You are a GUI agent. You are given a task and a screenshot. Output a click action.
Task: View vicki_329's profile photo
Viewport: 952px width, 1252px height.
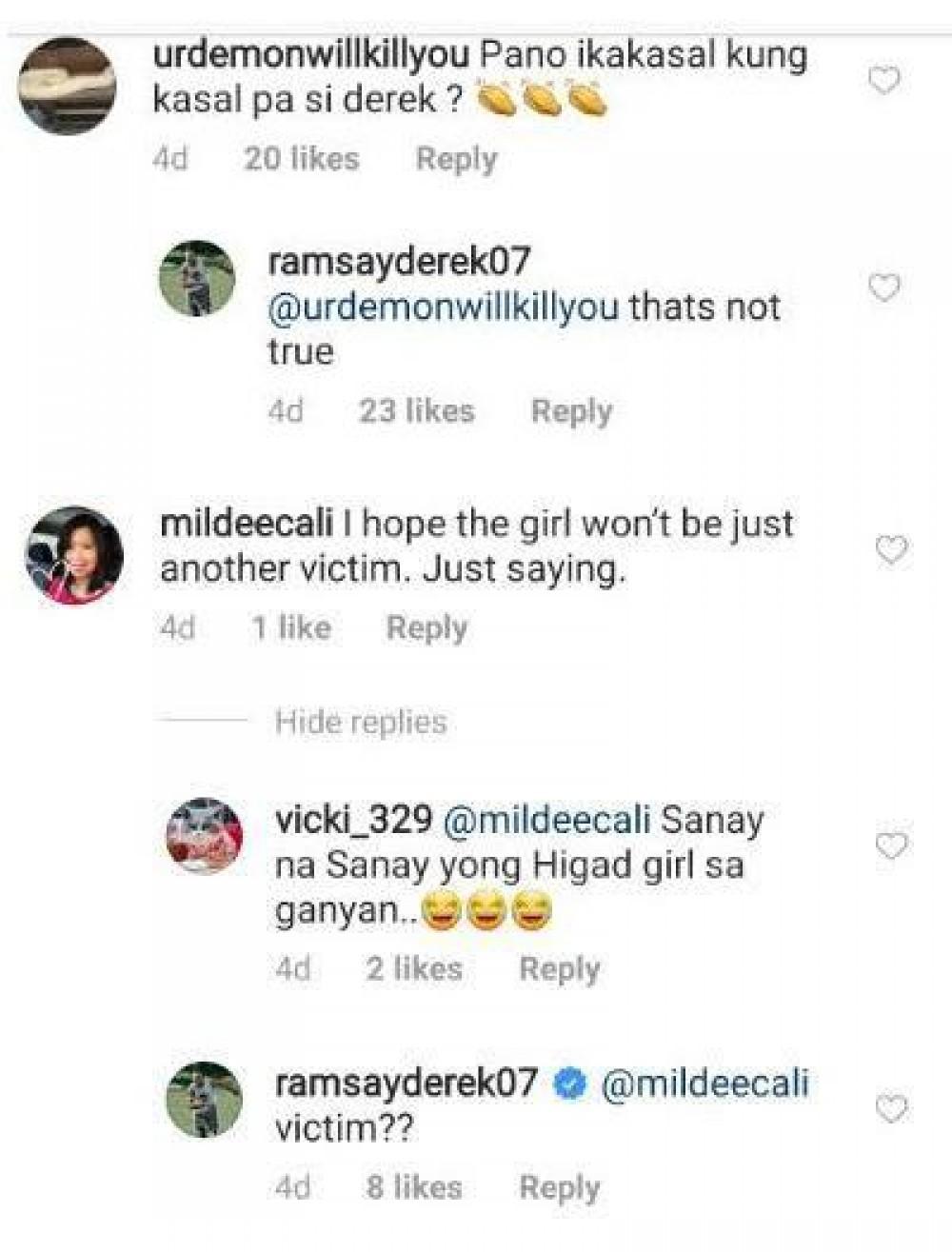pos(205,835)
